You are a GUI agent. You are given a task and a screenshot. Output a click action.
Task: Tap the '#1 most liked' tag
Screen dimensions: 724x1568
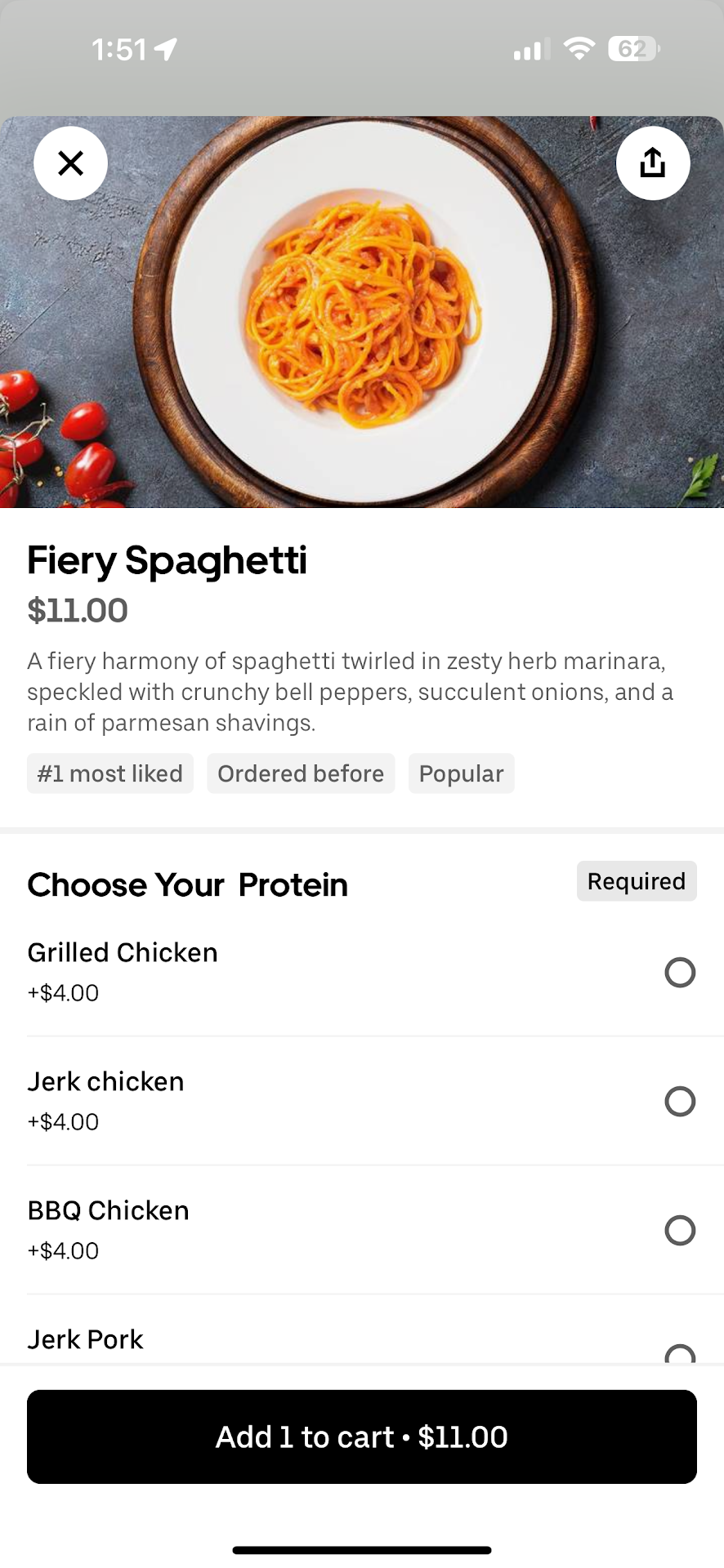coord(110,773)
